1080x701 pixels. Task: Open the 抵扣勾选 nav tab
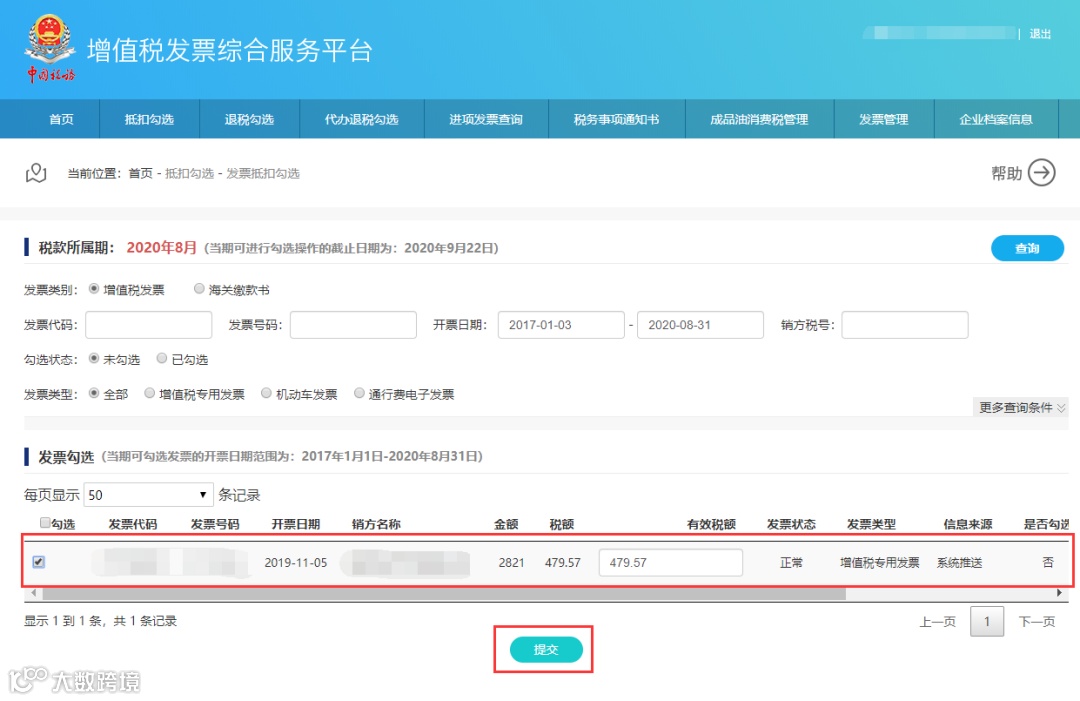pyautogui.click(x=149, y=119)
